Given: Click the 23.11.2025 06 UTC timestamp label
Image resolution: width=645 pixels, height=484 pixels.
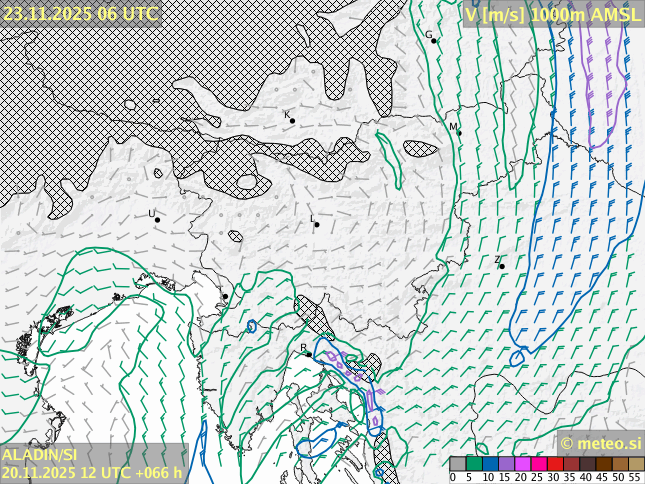Looking at the screenshot, I should [x=80, y=13].
